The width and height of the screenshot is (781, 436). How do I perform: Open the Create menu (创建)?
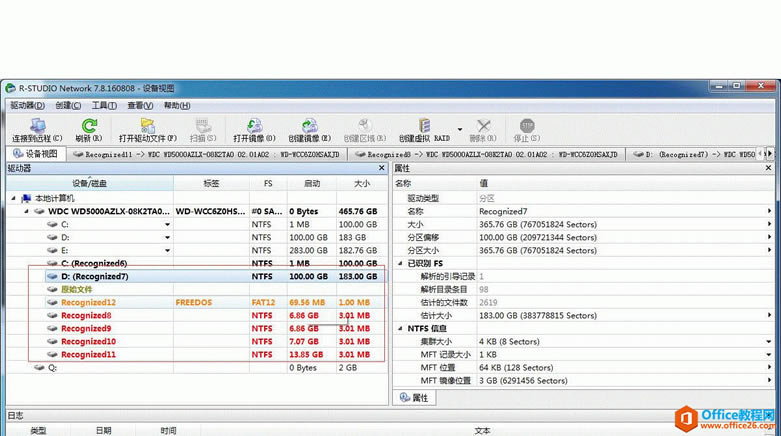68,106
